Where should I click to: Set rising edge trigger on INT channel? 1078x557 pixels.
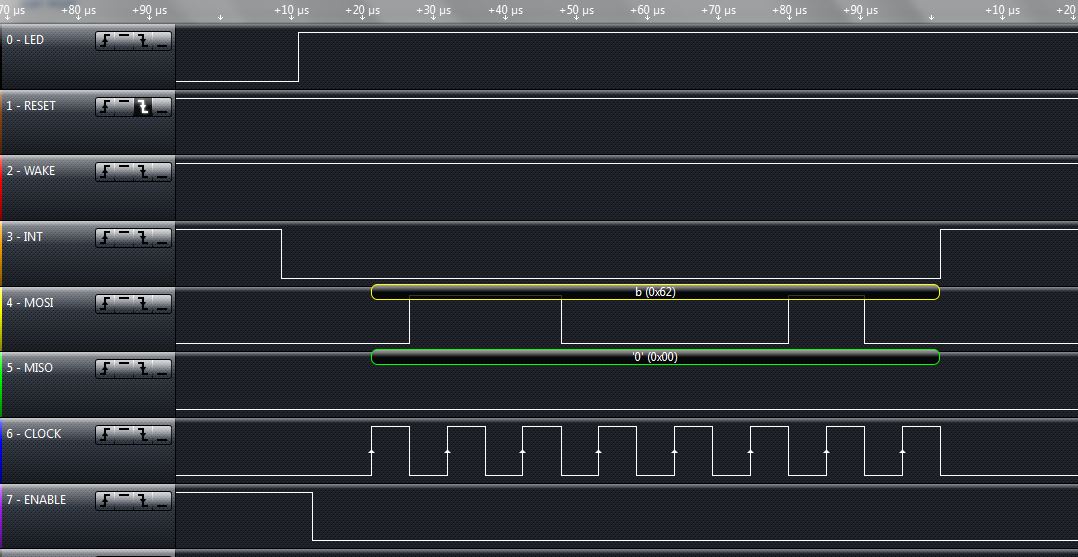(x=104, y=238)
